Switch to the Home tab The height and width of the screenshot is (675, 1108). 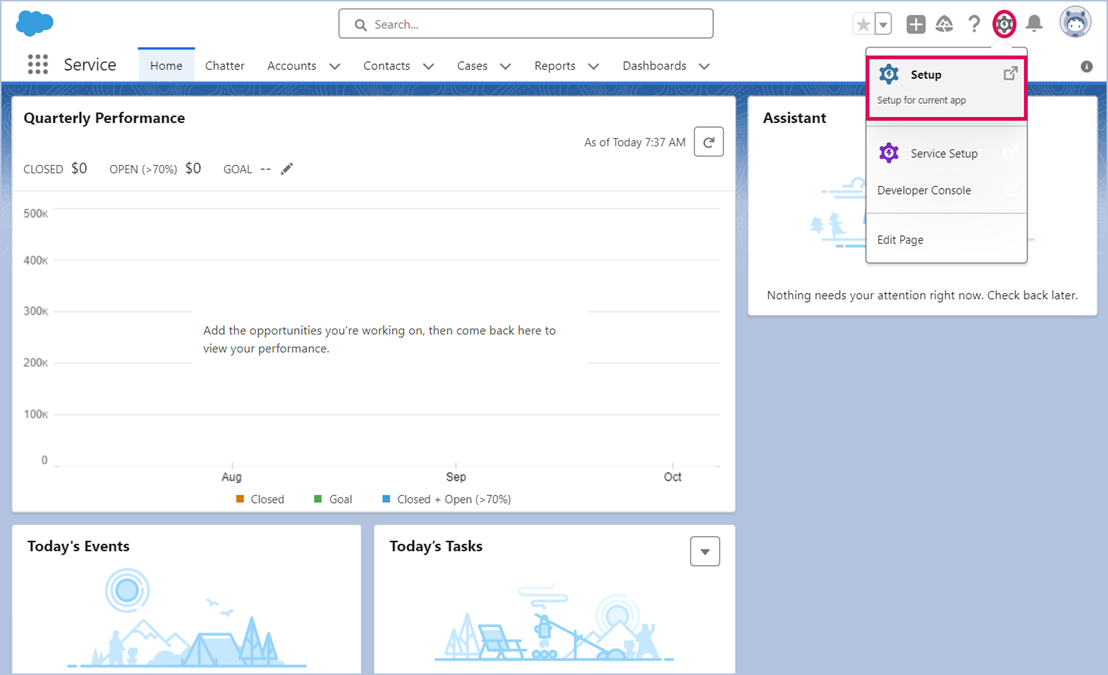[x=166, y=65]
